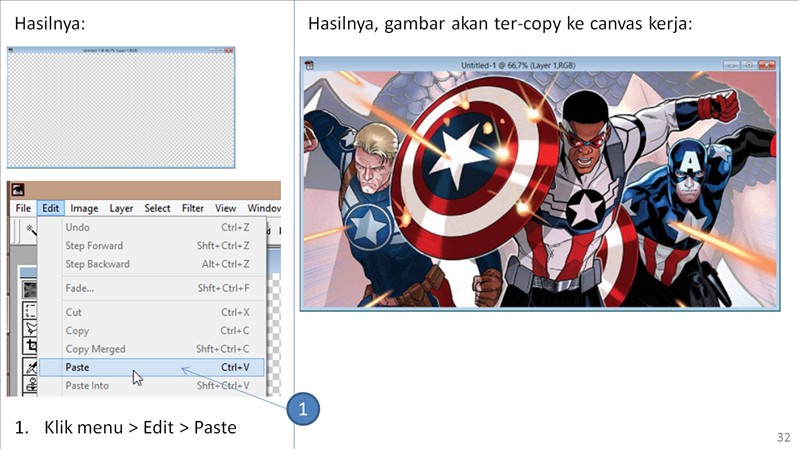The image size is (799, 449).
Task: Click the document icon of large Untitled-1 window
Action: pyautogui.click(x=309, y=65)
